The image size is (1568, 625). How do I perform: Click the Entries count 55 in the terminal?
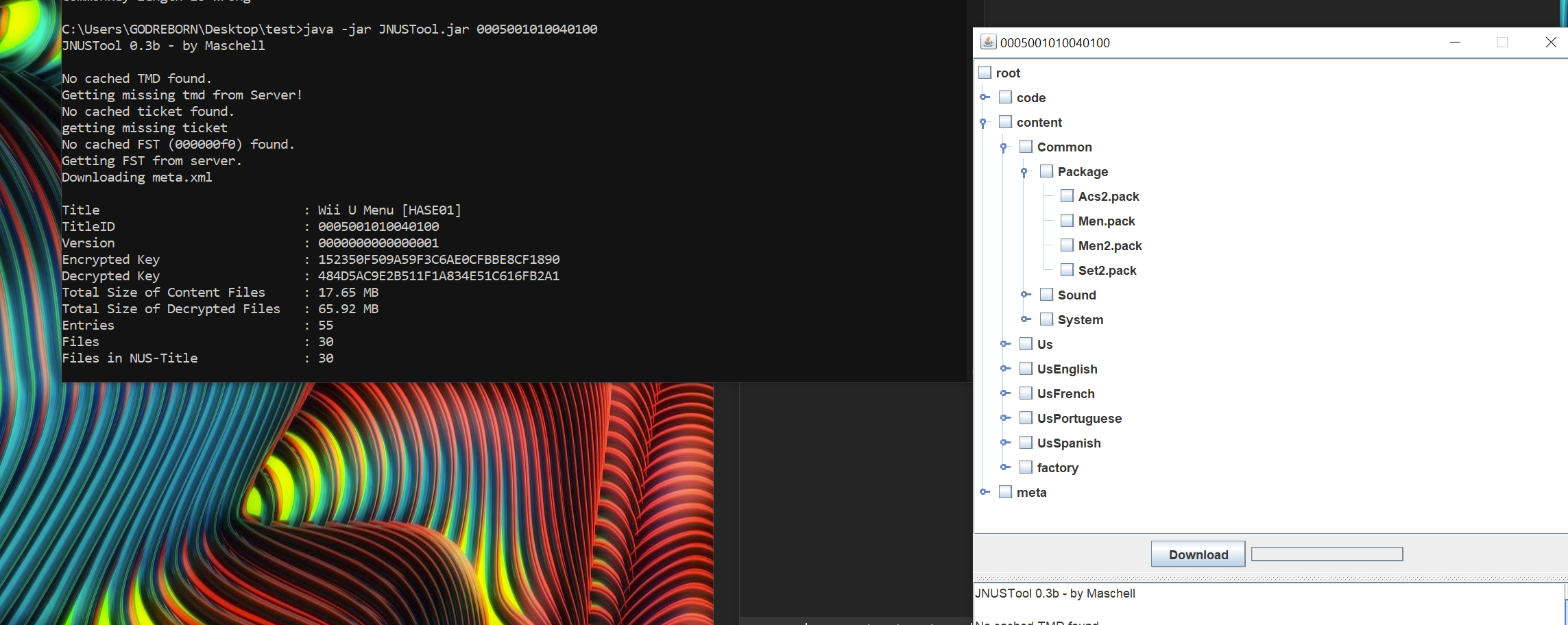coord(326,326)
